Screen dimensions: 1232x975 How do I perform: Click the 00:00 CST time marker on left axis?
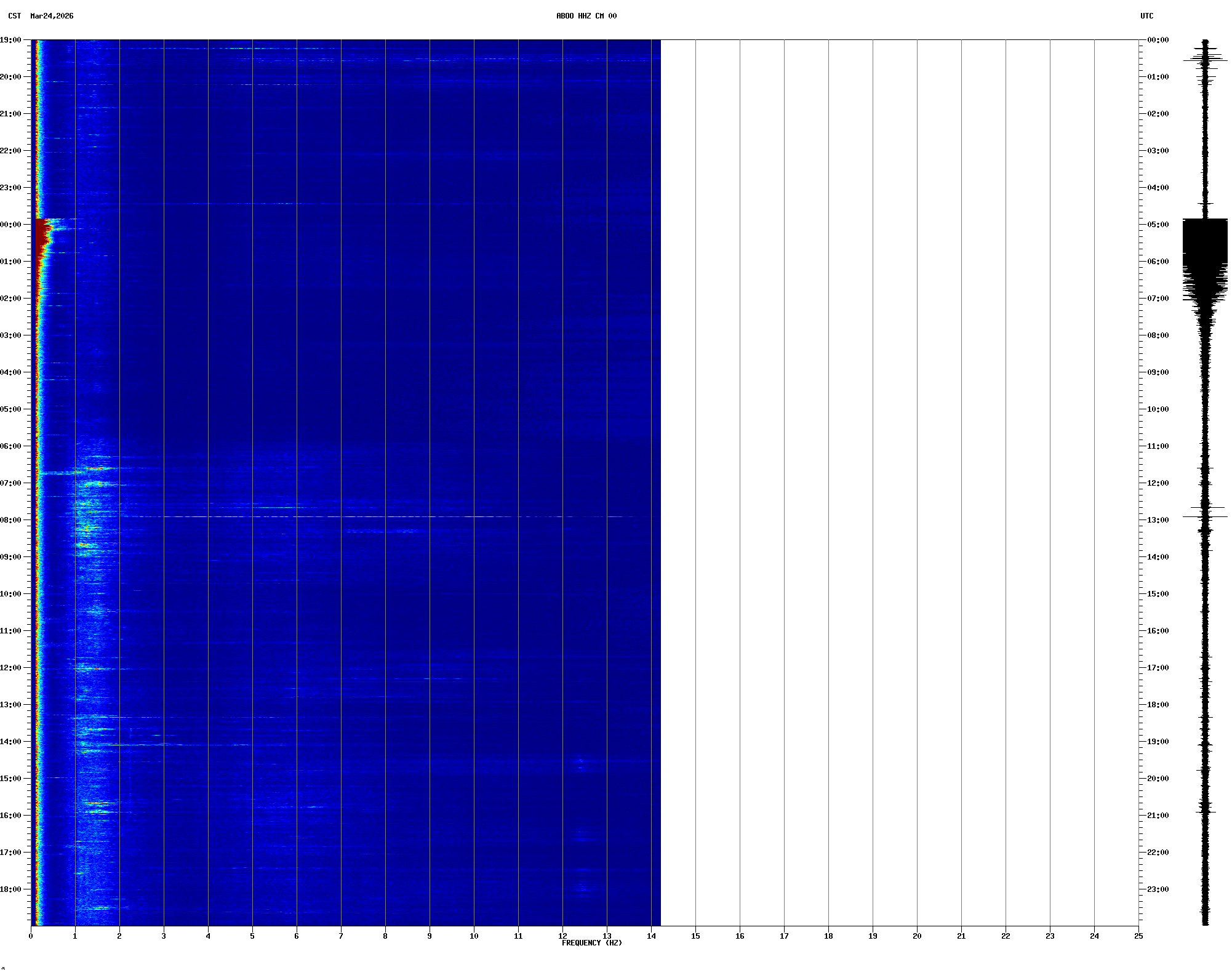[x=11, y=225]
